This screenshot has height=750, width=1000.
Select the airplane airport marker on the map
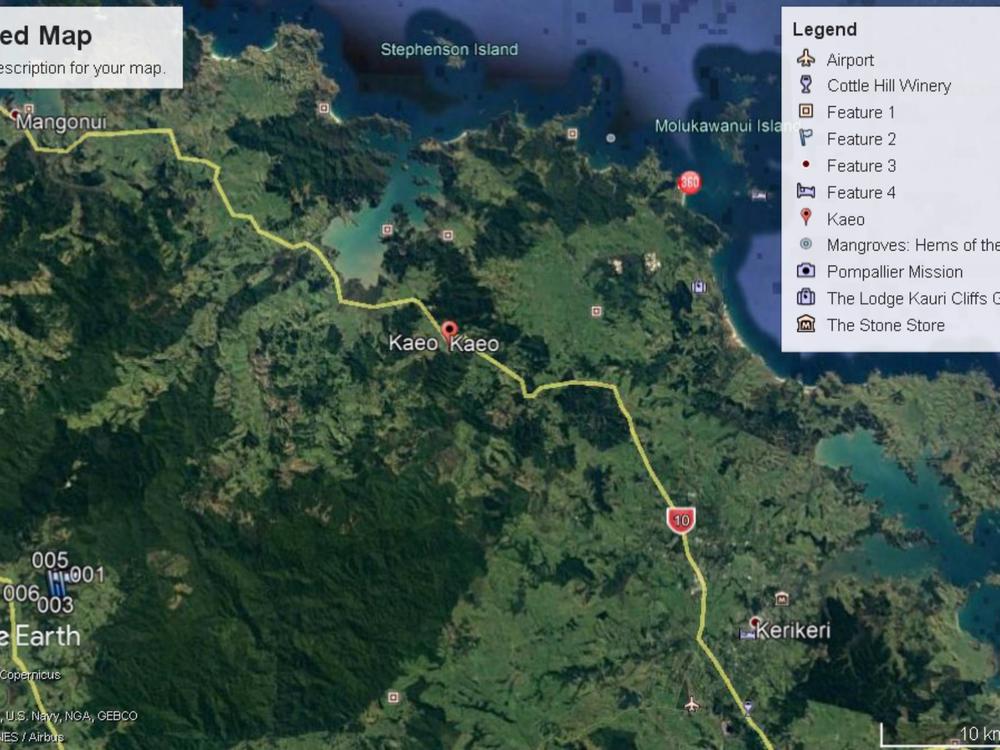click(x=691, y=705)
